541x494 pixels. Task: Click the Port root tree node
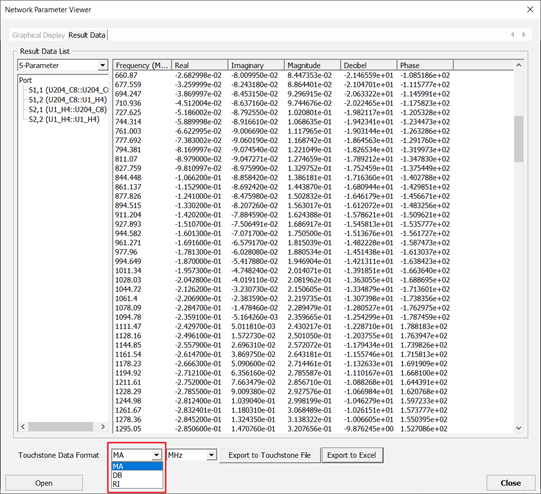coord(26,80)
